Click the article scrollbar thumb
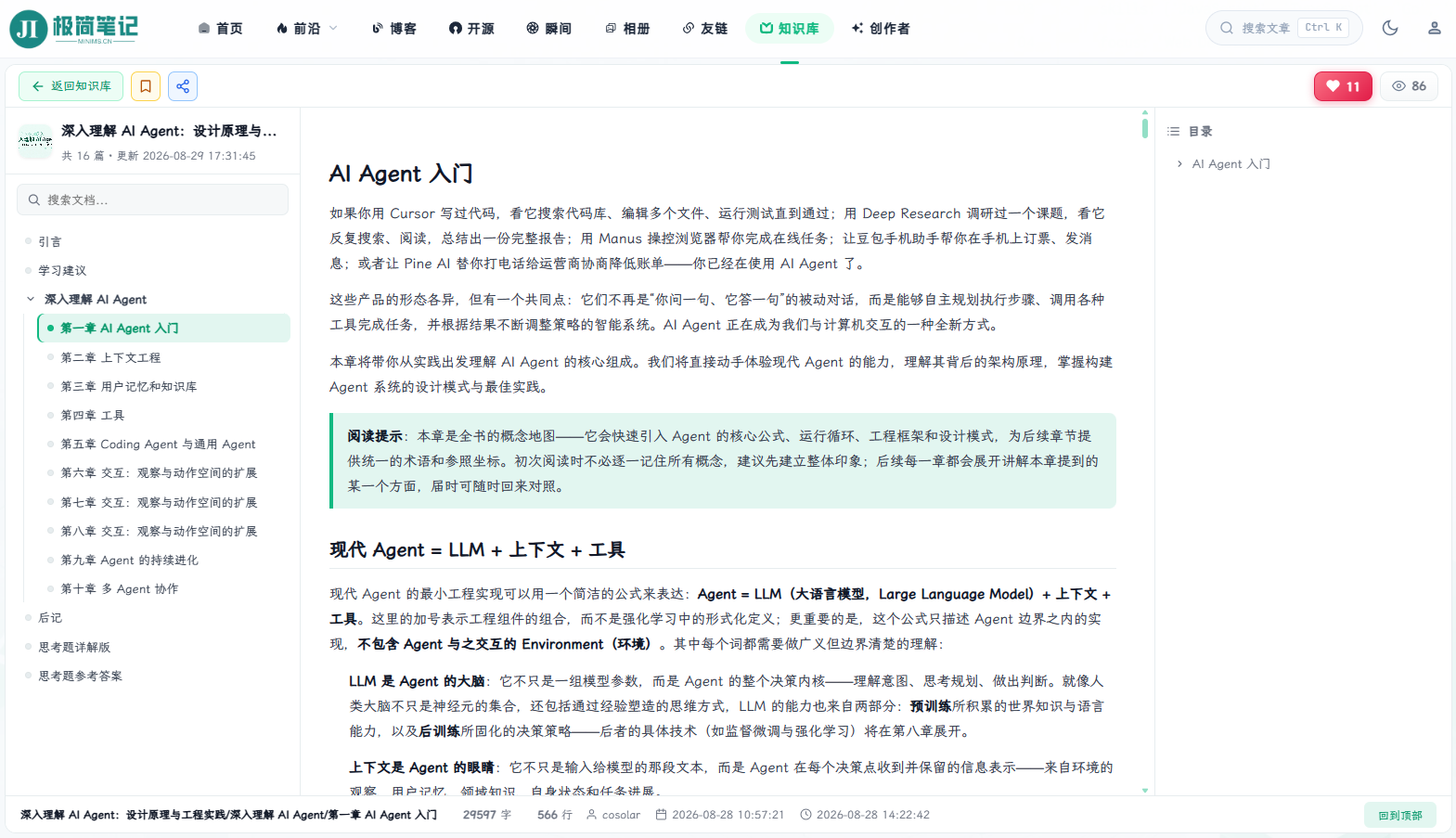This screenshot has height=838, width=1456. pos(1145,128)
